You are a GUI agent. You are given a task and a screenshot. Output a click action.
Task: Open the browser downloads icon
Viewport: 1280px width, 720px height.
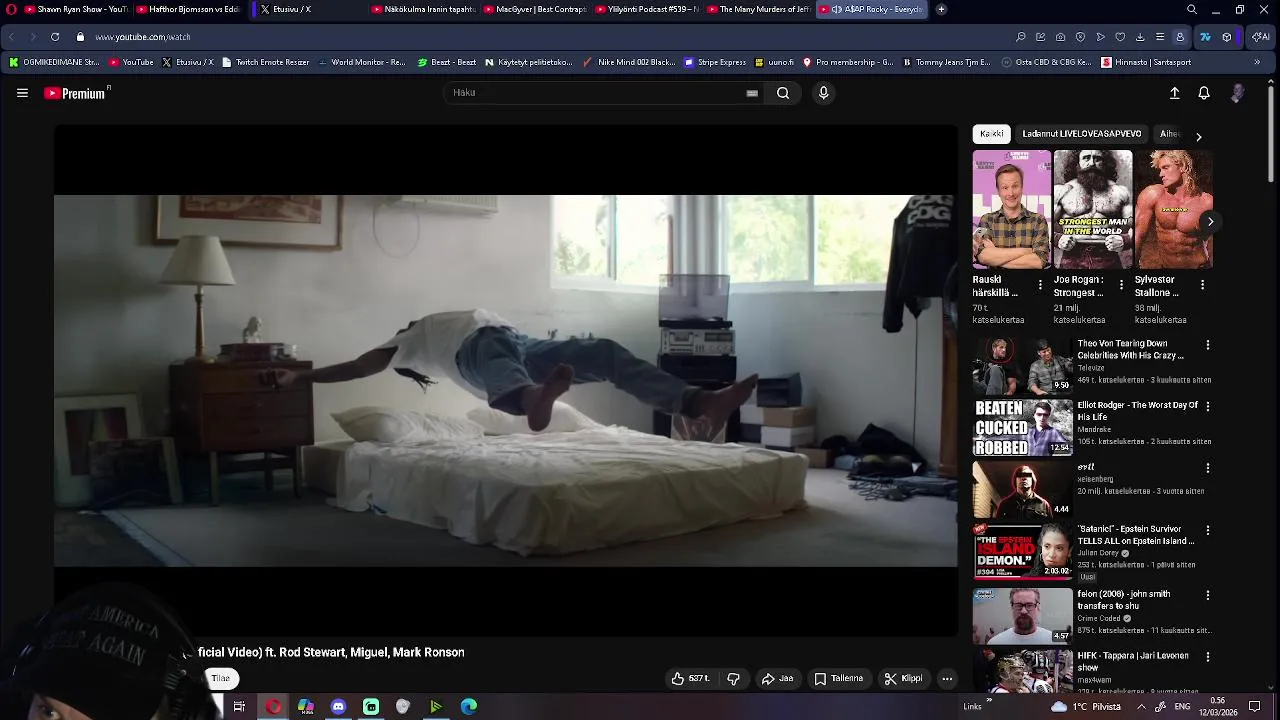pos(1140,37)
